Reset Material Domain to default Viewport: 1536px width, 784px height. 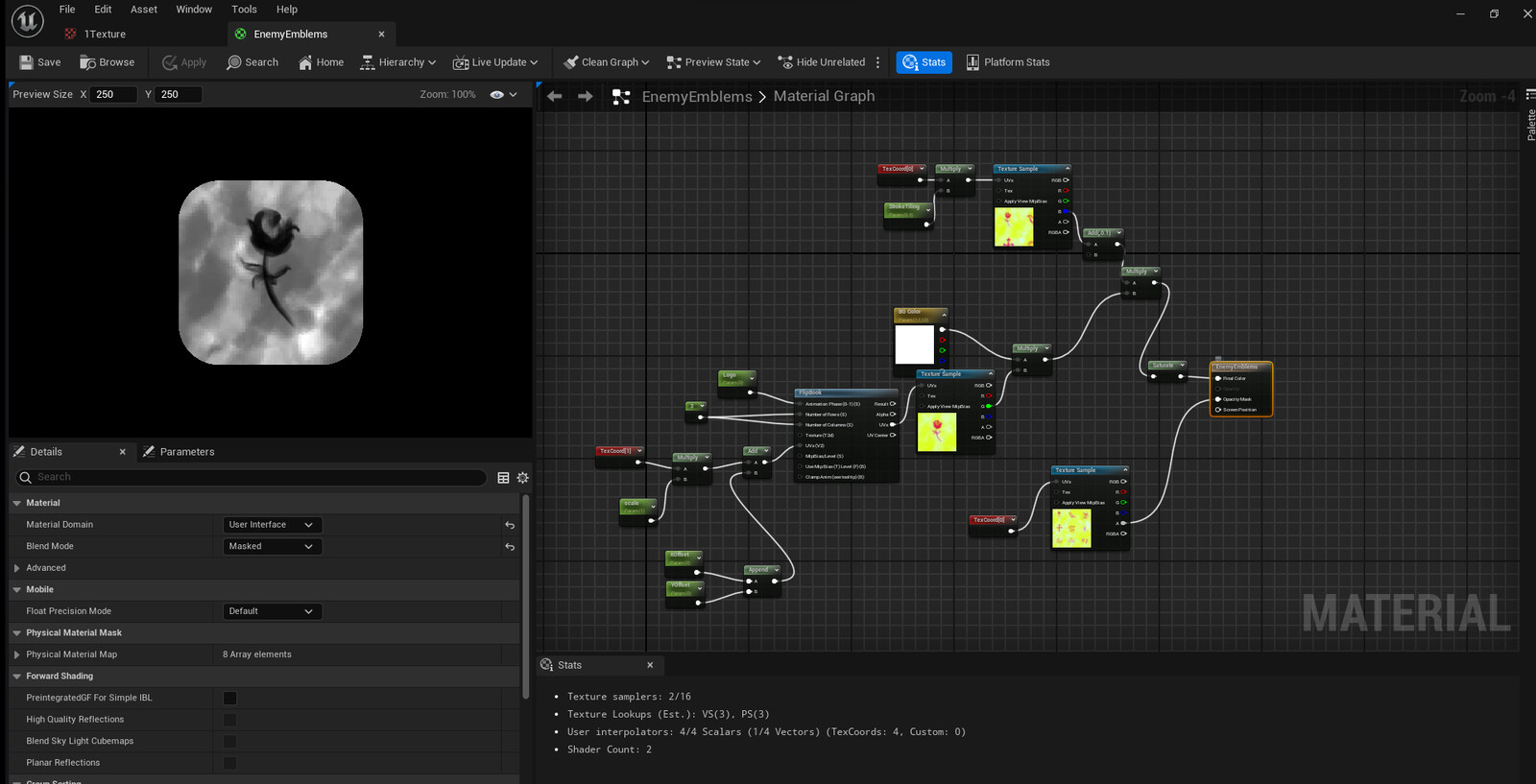point(510,525)
